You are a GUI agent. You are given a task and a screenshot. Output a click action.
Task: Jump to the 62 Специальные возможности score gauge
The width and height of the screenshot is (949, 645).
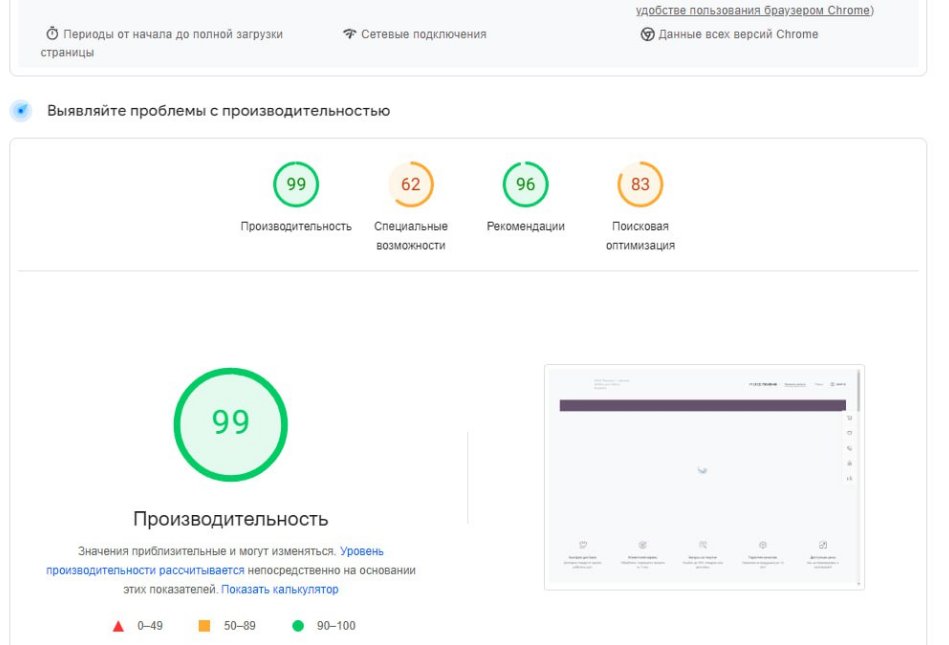[410, 184]
